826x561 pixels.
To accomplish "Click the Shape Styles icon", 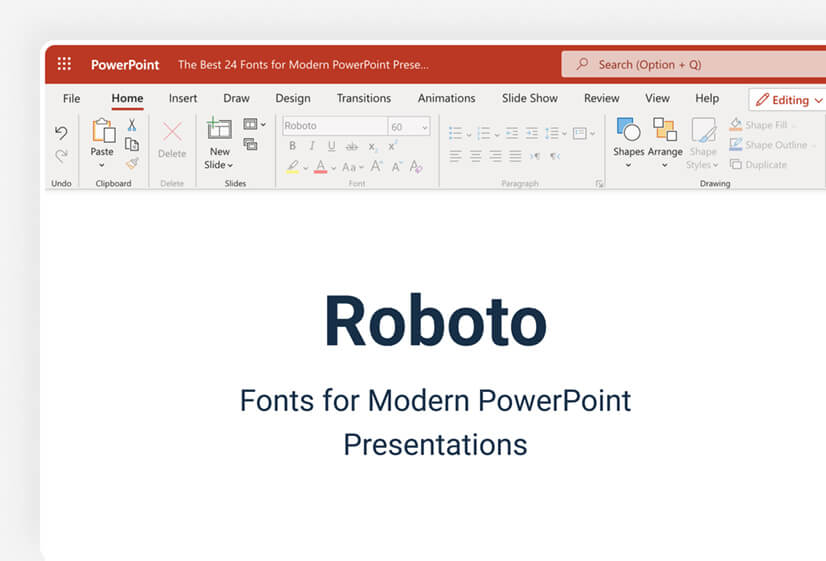I will click(x=704, y=130).
